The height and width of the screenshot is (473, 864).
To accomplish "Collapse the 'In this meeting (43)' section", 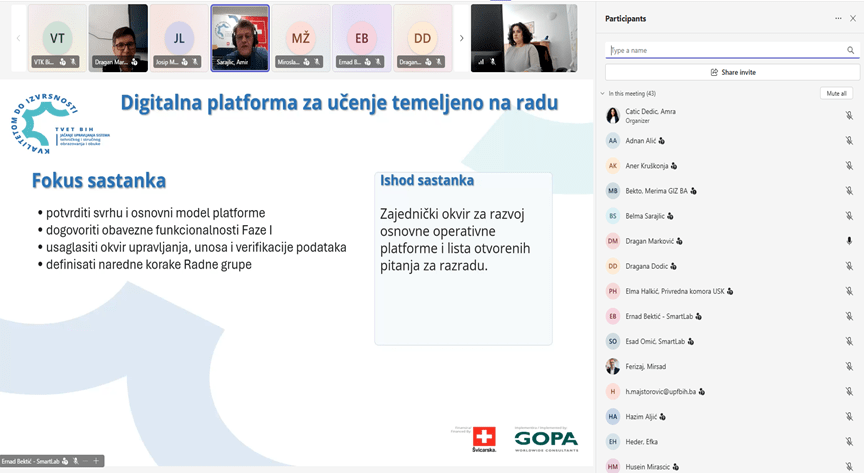I will 602,93.
